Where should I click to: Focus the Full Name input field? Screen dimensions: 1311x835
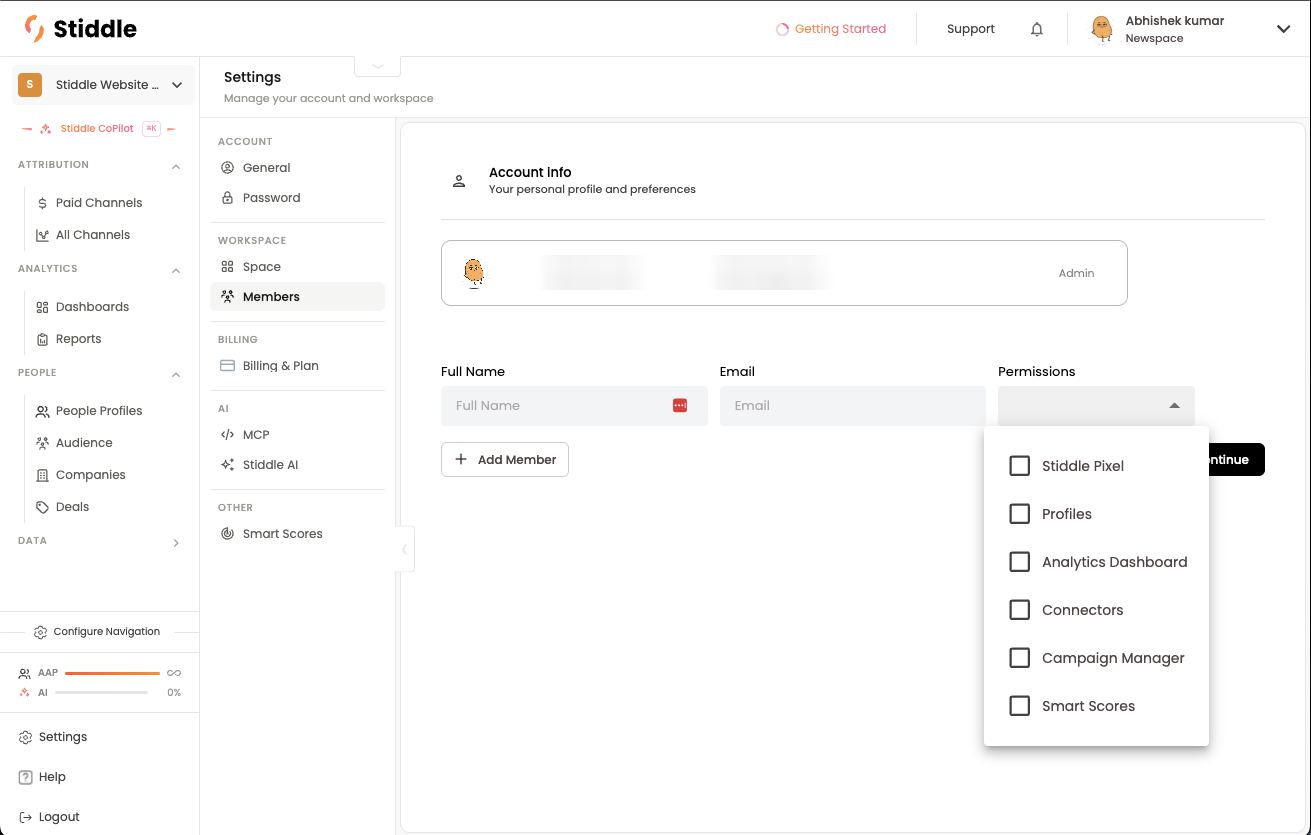click(x=574, y=406)
